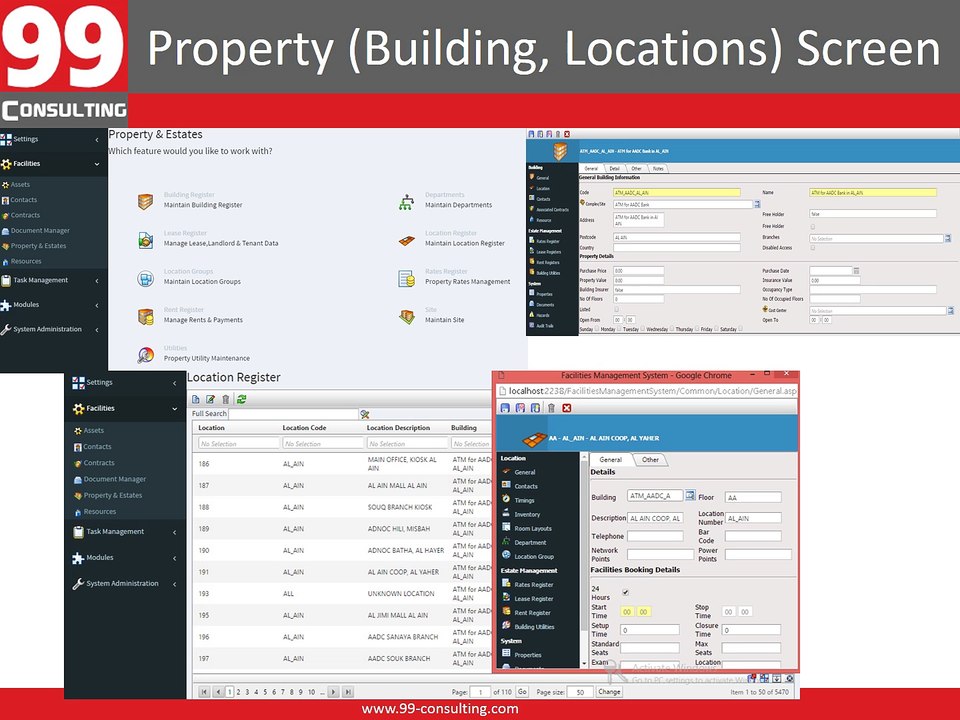Click the edit record icon in Location Register toolbar

tap(211, 399)
